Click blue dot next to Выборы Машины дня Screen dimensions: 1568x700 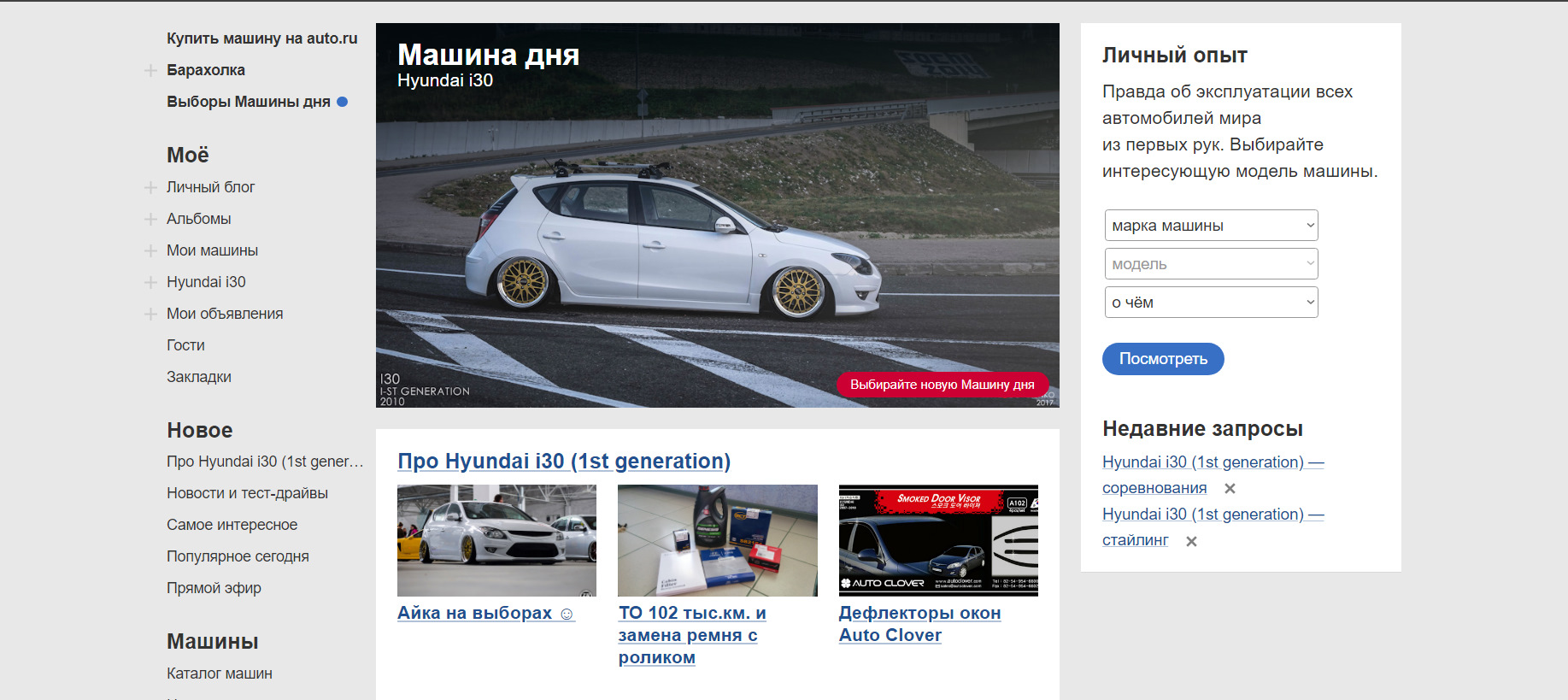(x=343, y=102)
